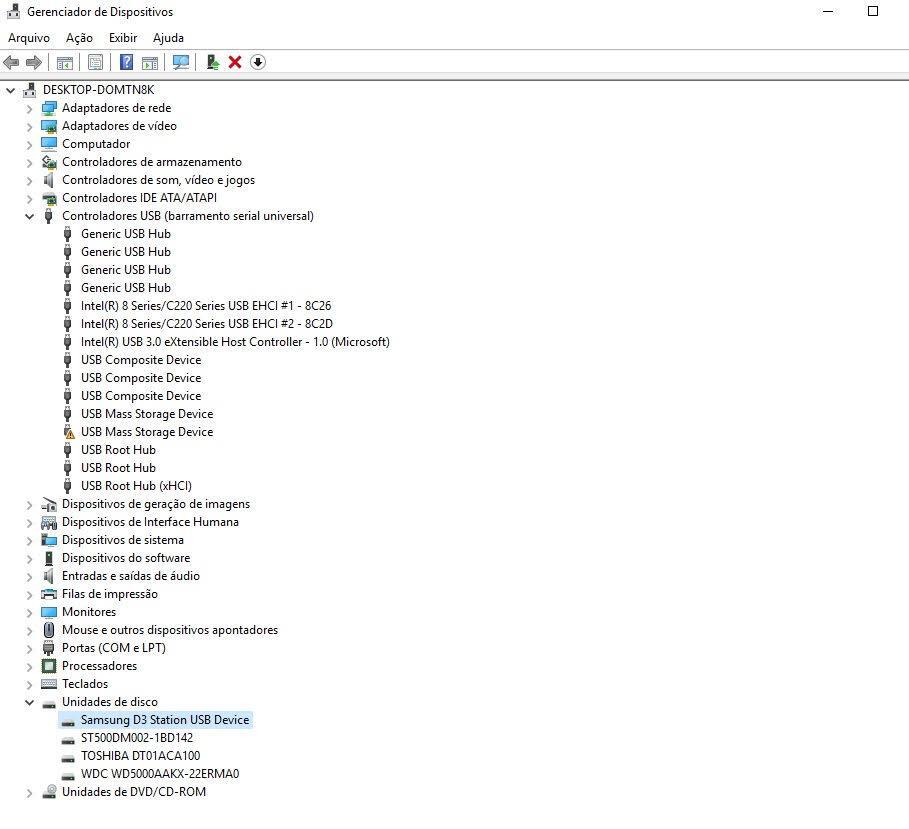This screenshot has width=909, height=829.
Task: Click the Adaptadores de vídeo icon
Action: coord(49,126)
